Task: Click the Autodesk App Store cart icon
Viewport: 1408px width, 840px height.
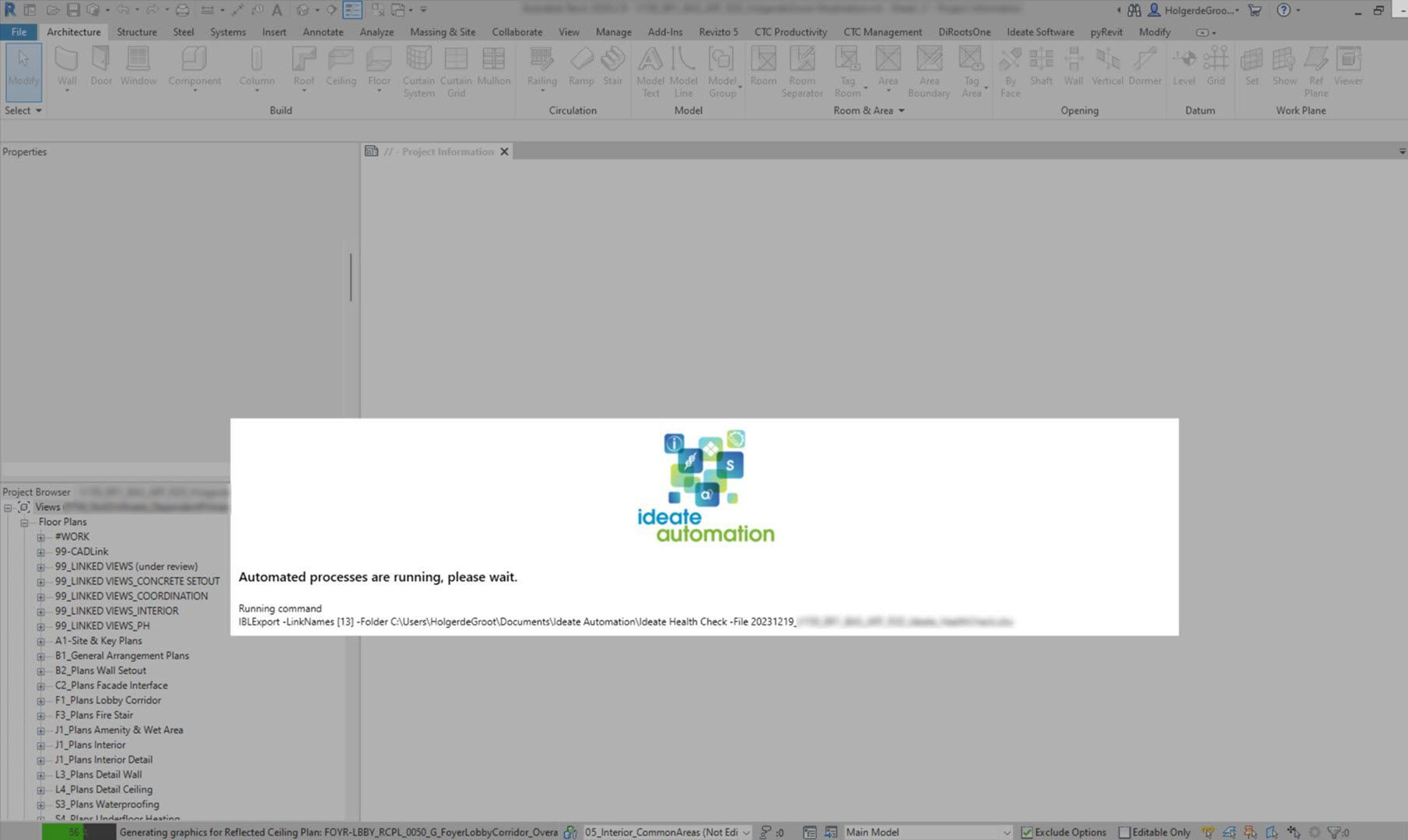Action: click(1254, 10)
